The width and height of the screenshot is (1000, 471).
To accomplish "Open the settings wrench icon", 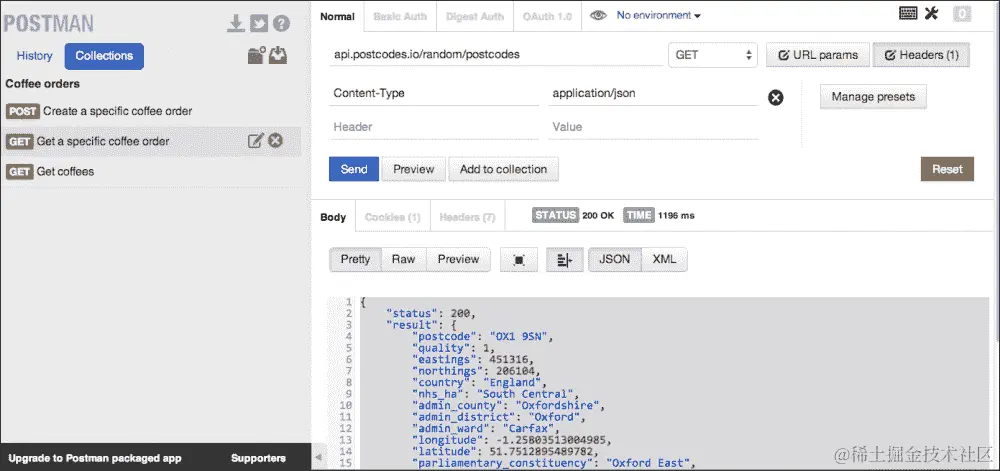I will [x=931, y=13].
